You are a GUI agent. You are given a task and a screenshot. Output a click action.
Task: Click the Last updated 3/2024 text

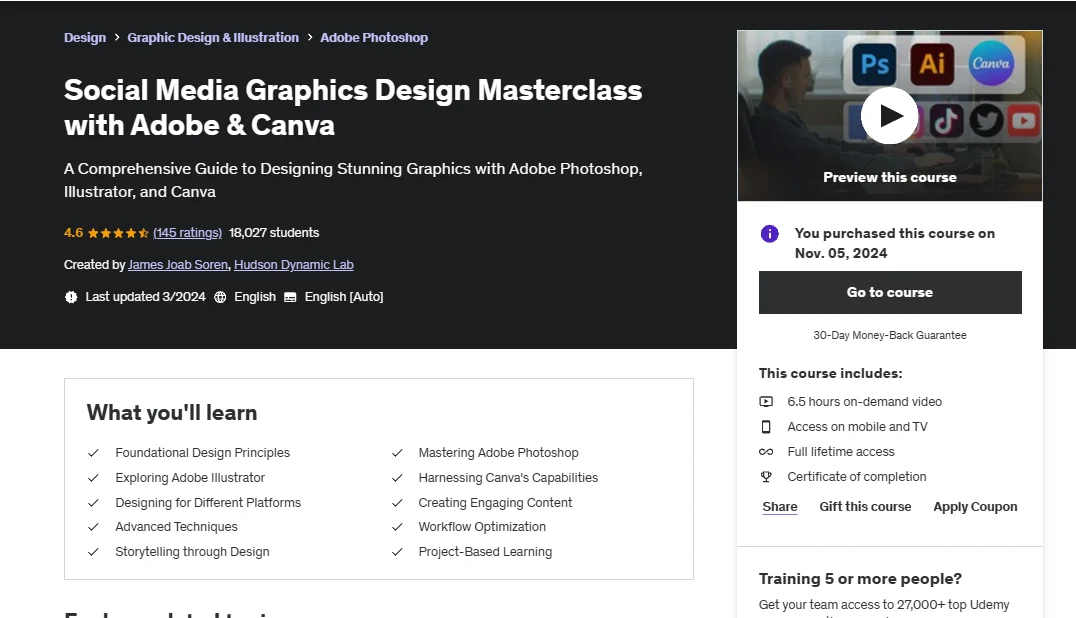coord(145,297)
